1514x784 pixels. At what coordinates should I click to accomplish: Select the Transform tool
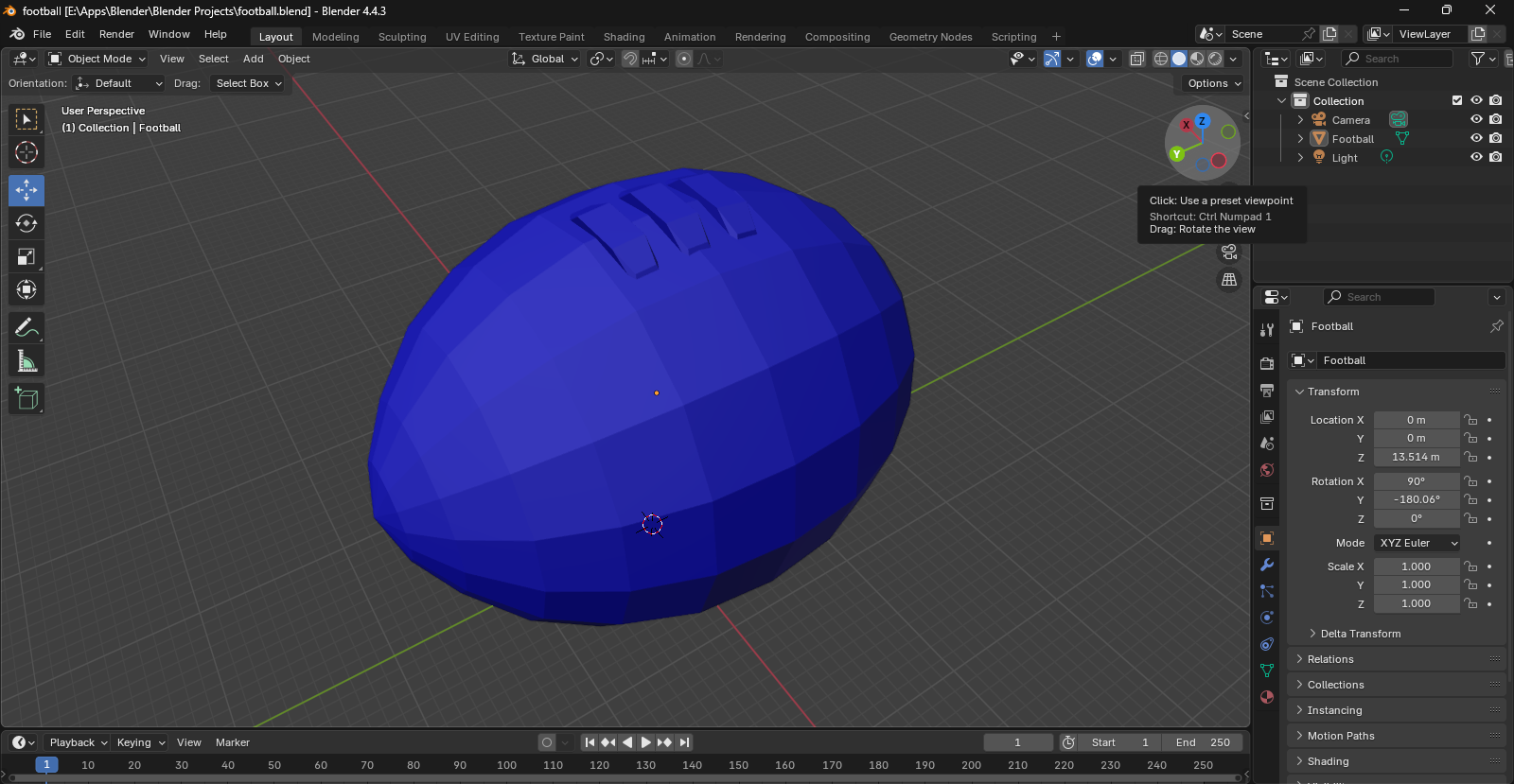coord(26,289)
